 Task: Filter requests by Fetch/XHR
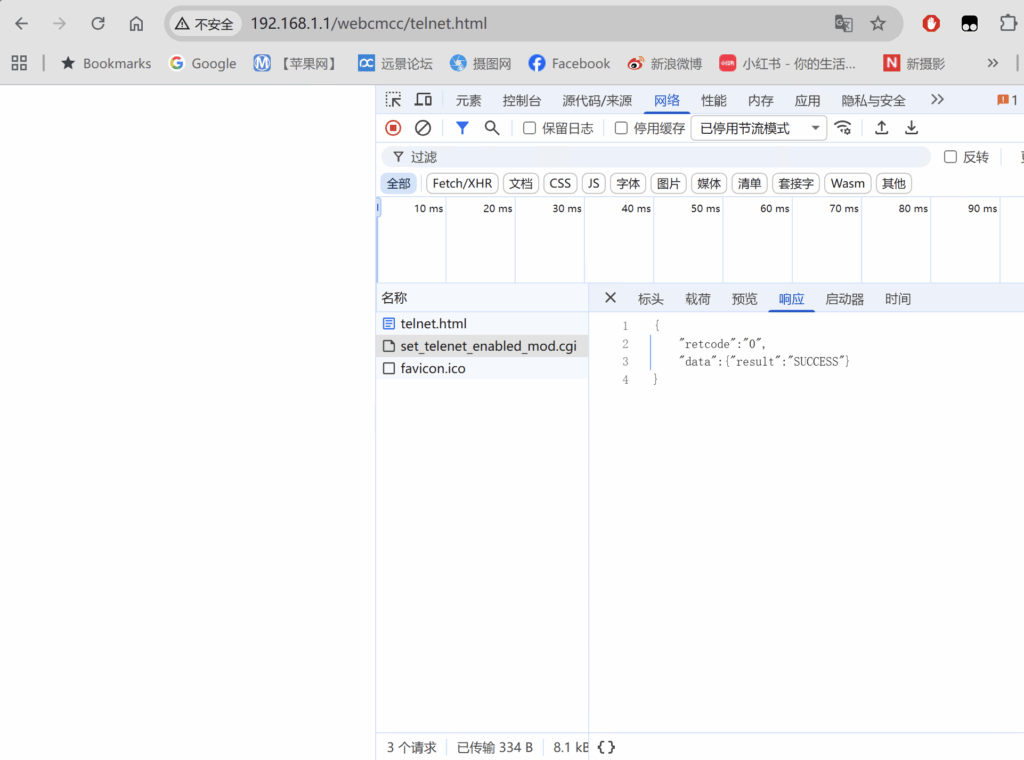[x=462, y=184]
